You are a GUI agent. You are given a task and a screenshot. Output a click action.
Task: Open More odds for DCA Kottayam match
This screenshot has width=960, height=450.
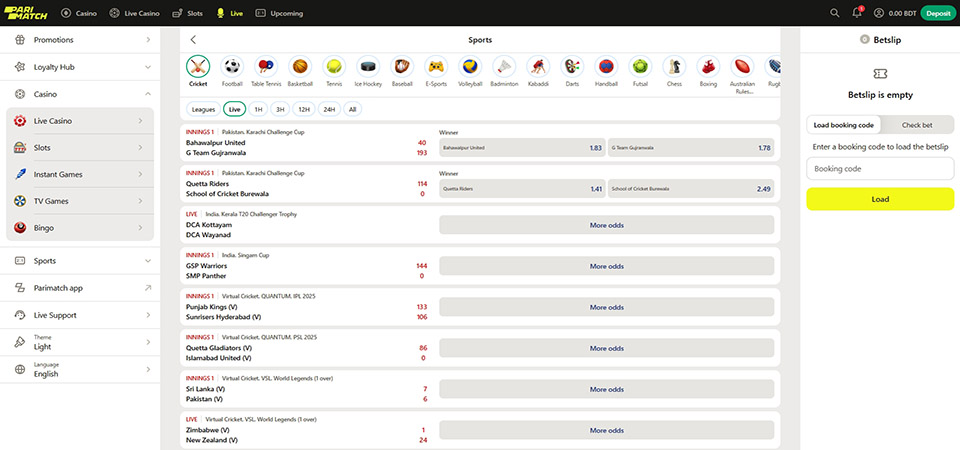pos(607,225)
